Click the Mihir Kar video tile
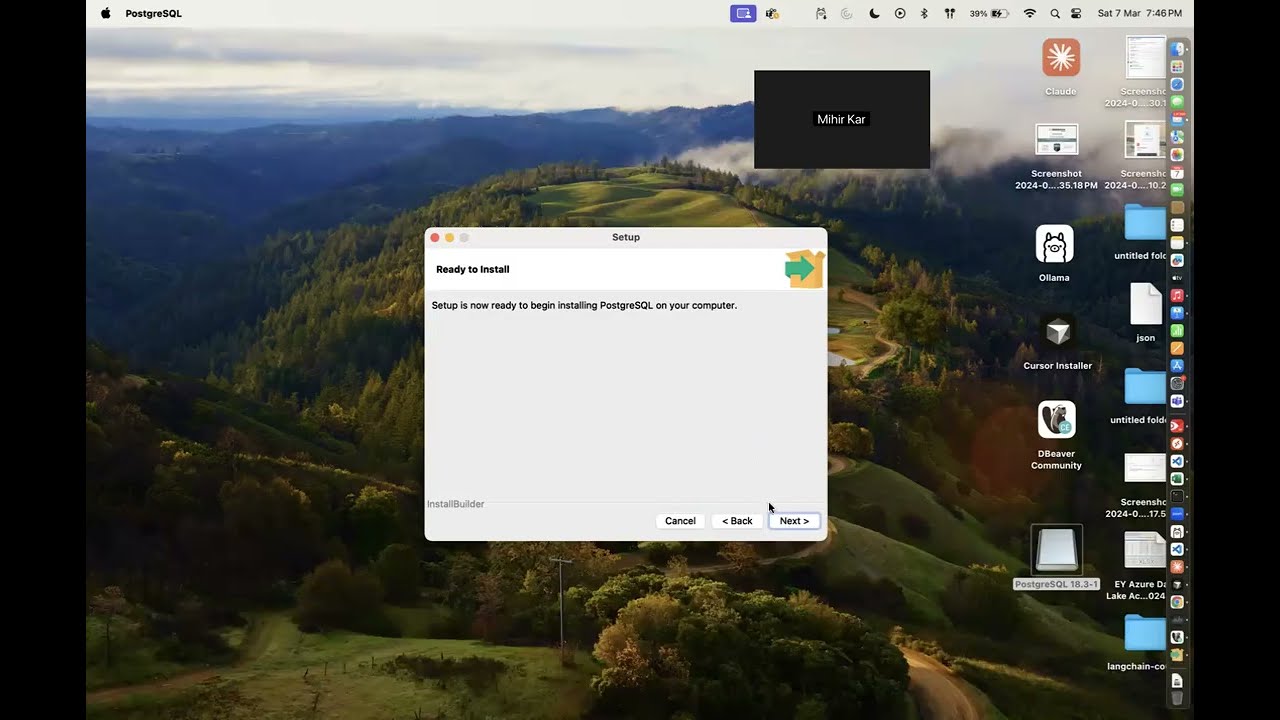 click(x=842, y=119)
